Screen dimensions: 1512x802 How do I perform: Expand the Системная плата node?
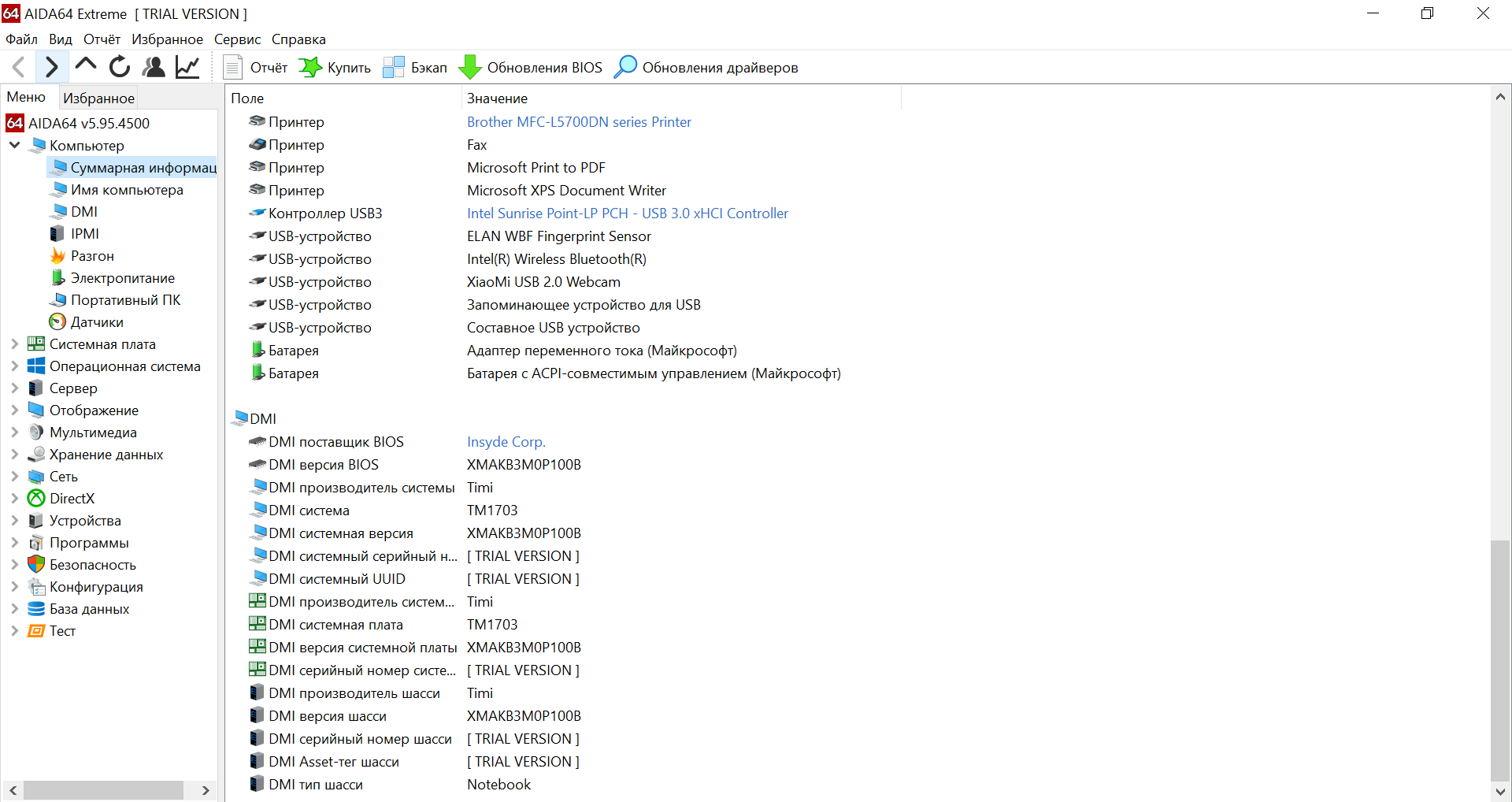[14, 344]
